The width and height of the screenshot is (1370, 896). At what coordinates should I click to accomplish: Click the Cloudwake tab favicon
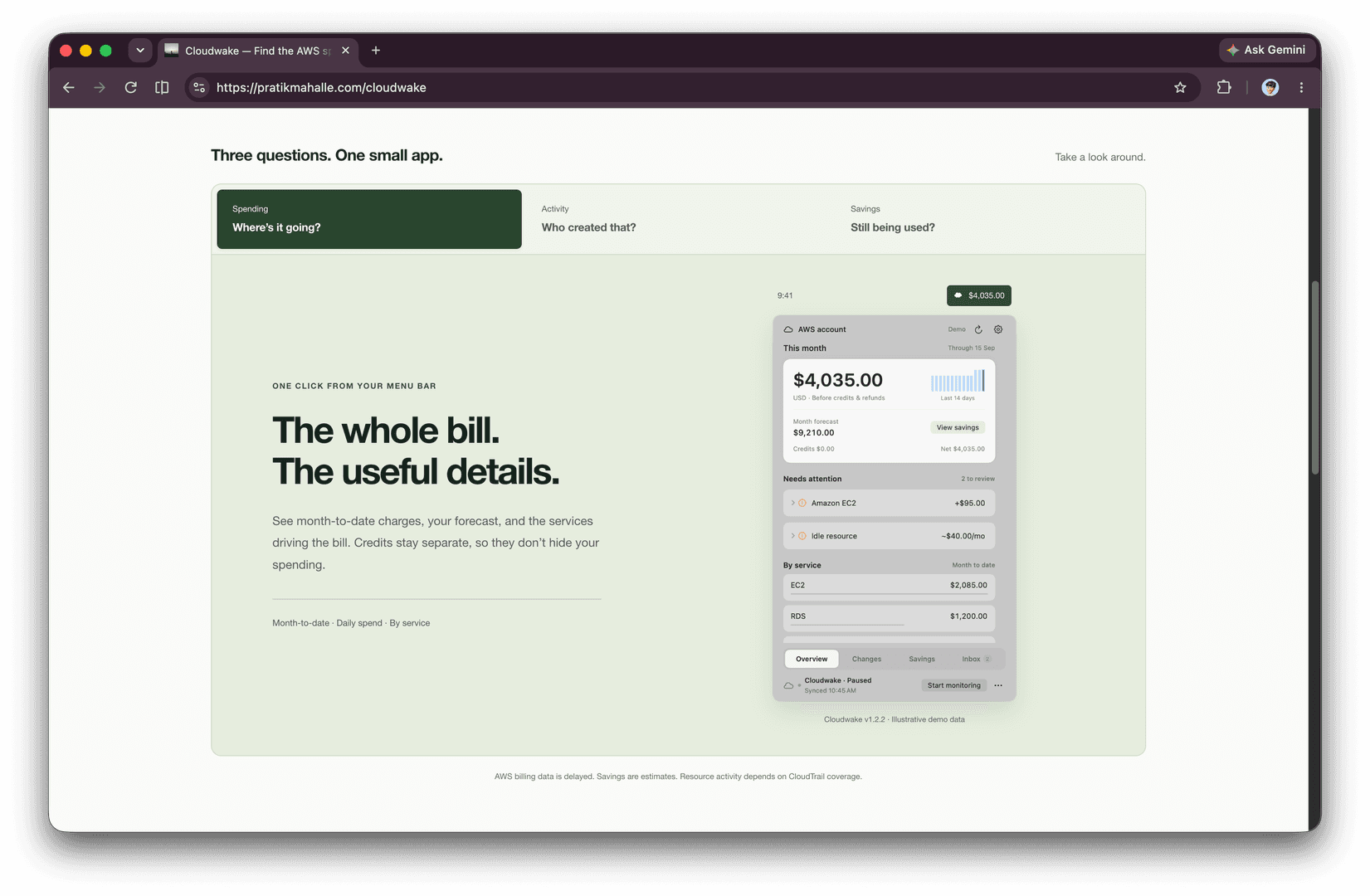pos(172,50)
